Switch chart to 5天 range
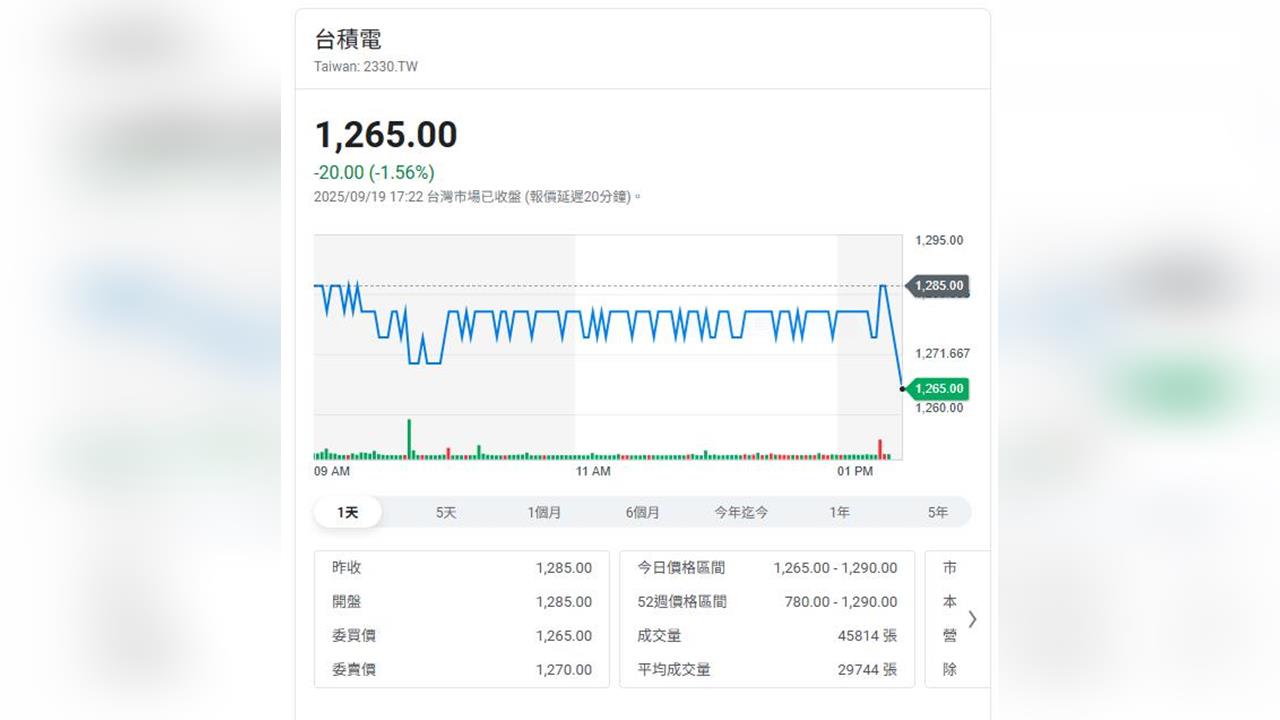1280x720 pixels. coord(446,512)
